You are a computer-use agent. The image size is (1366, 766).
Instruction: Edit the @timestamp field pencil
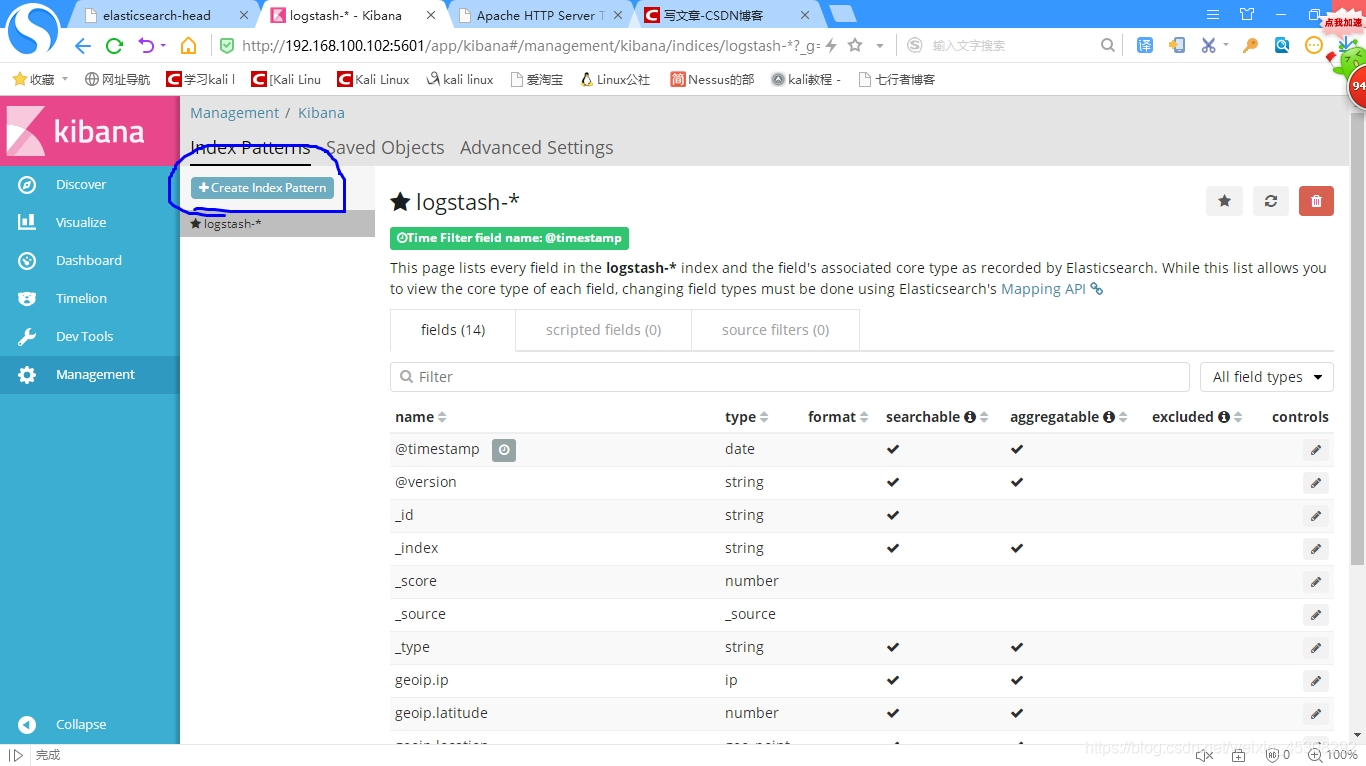point(1316,450)
